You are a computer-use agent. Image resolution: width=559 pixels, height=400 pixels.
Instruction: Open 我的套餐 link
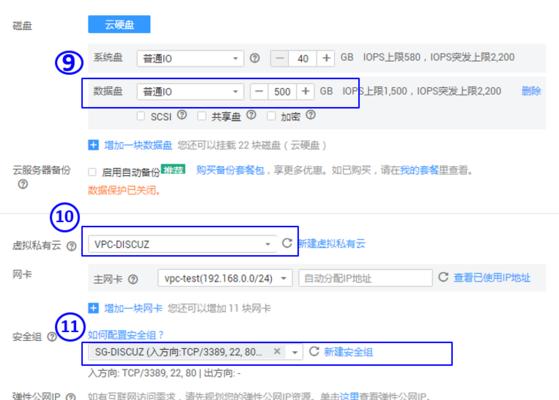[x=419, y=170]
